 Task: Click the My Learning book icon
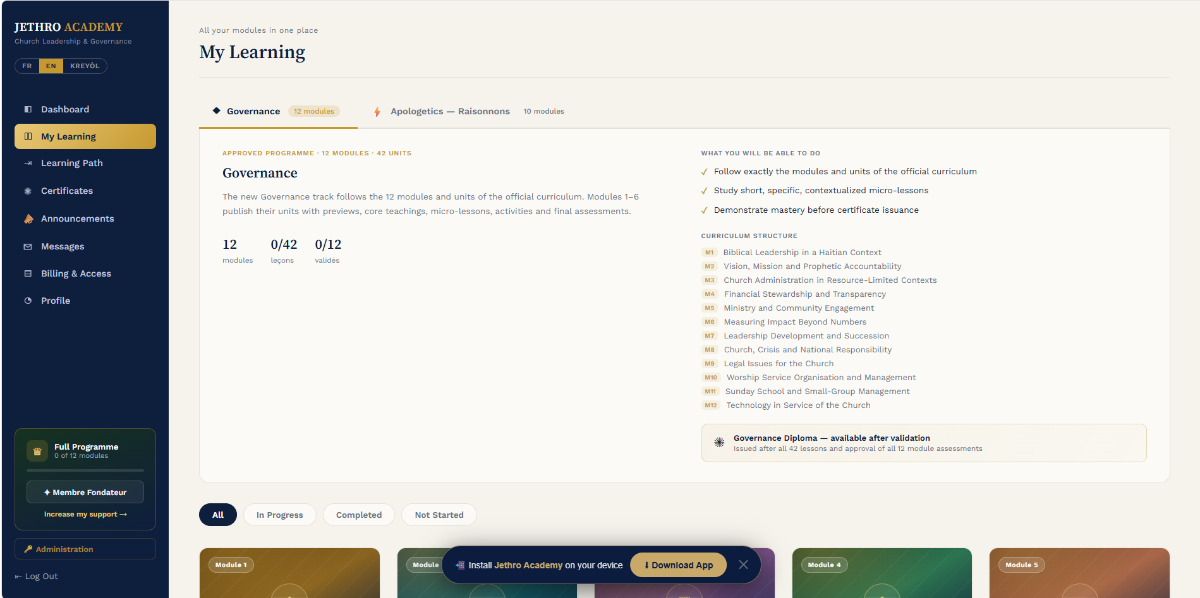point(28,136)
